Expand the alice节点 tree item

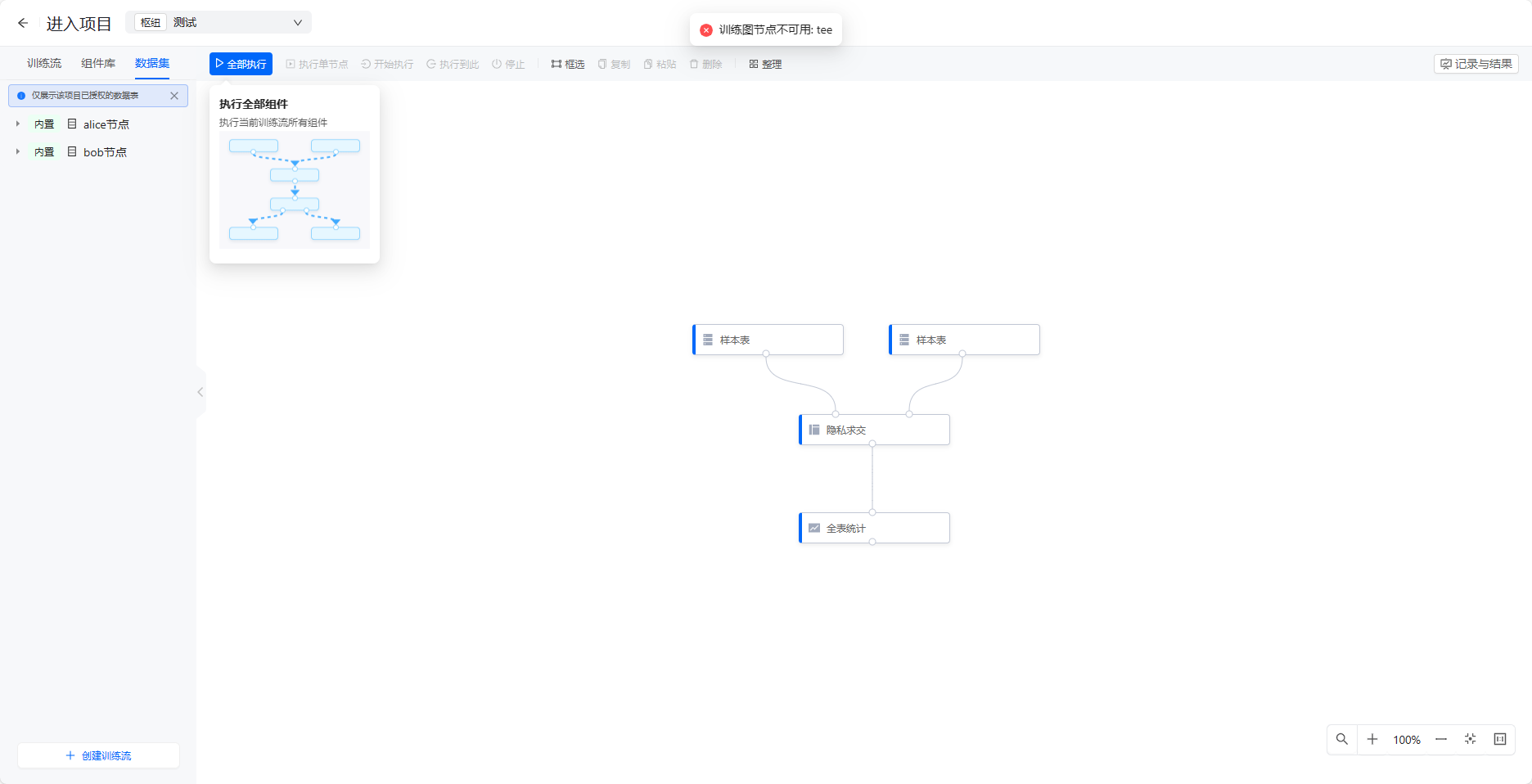point(17,124)
